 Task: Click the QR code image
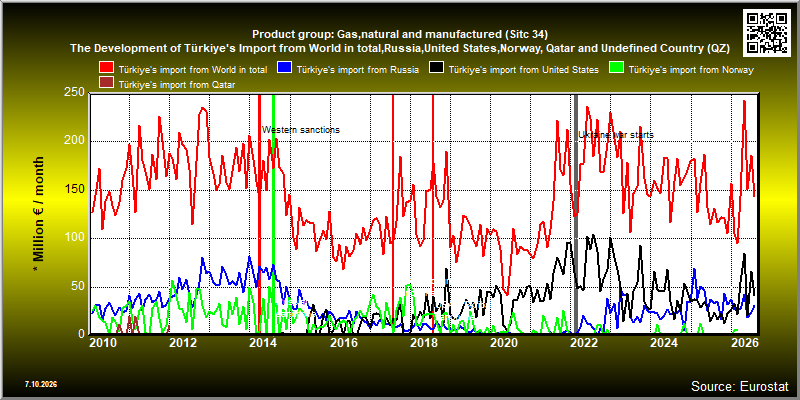pos(767,32)
